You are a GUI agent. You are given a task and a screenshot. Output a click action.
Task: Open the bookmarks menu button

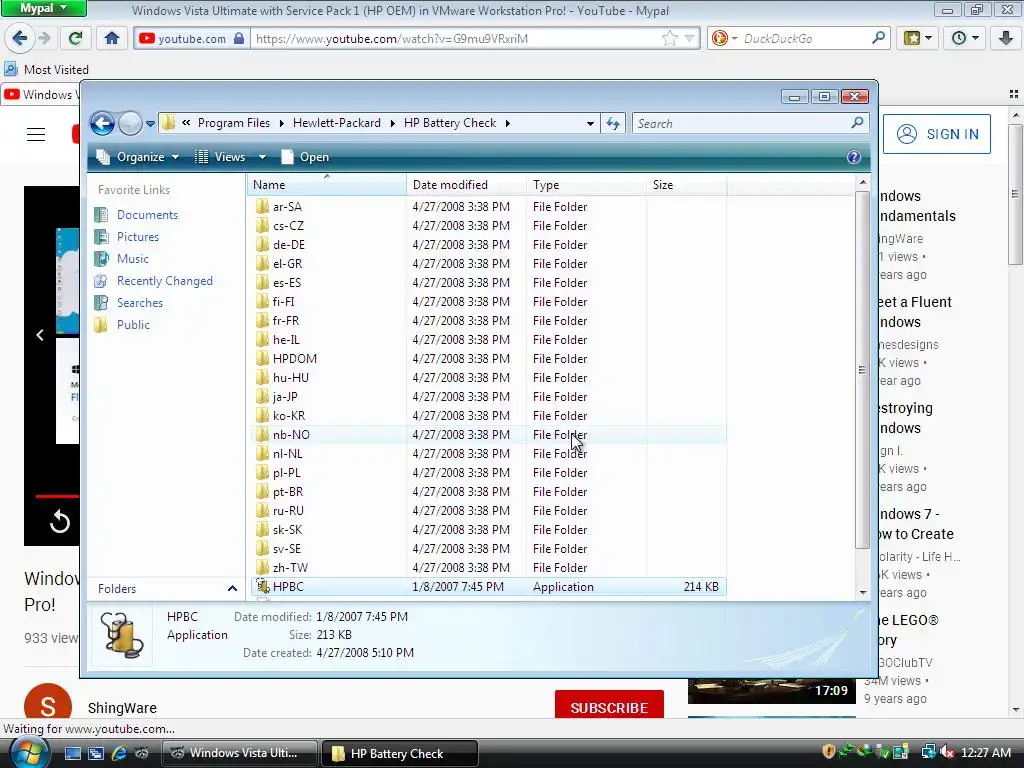(918, 38)
